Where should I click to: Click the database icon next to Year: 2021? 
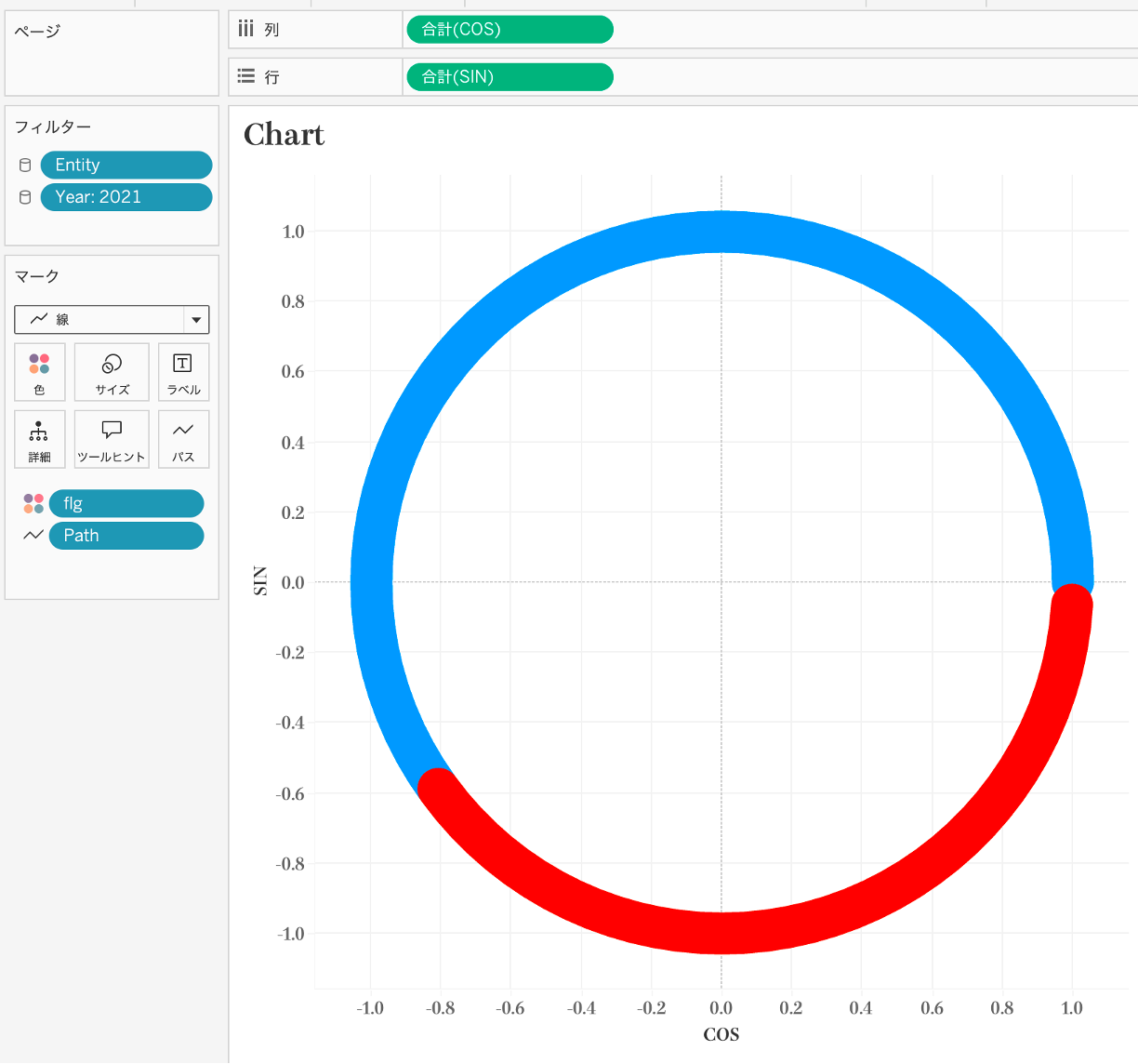25,197
